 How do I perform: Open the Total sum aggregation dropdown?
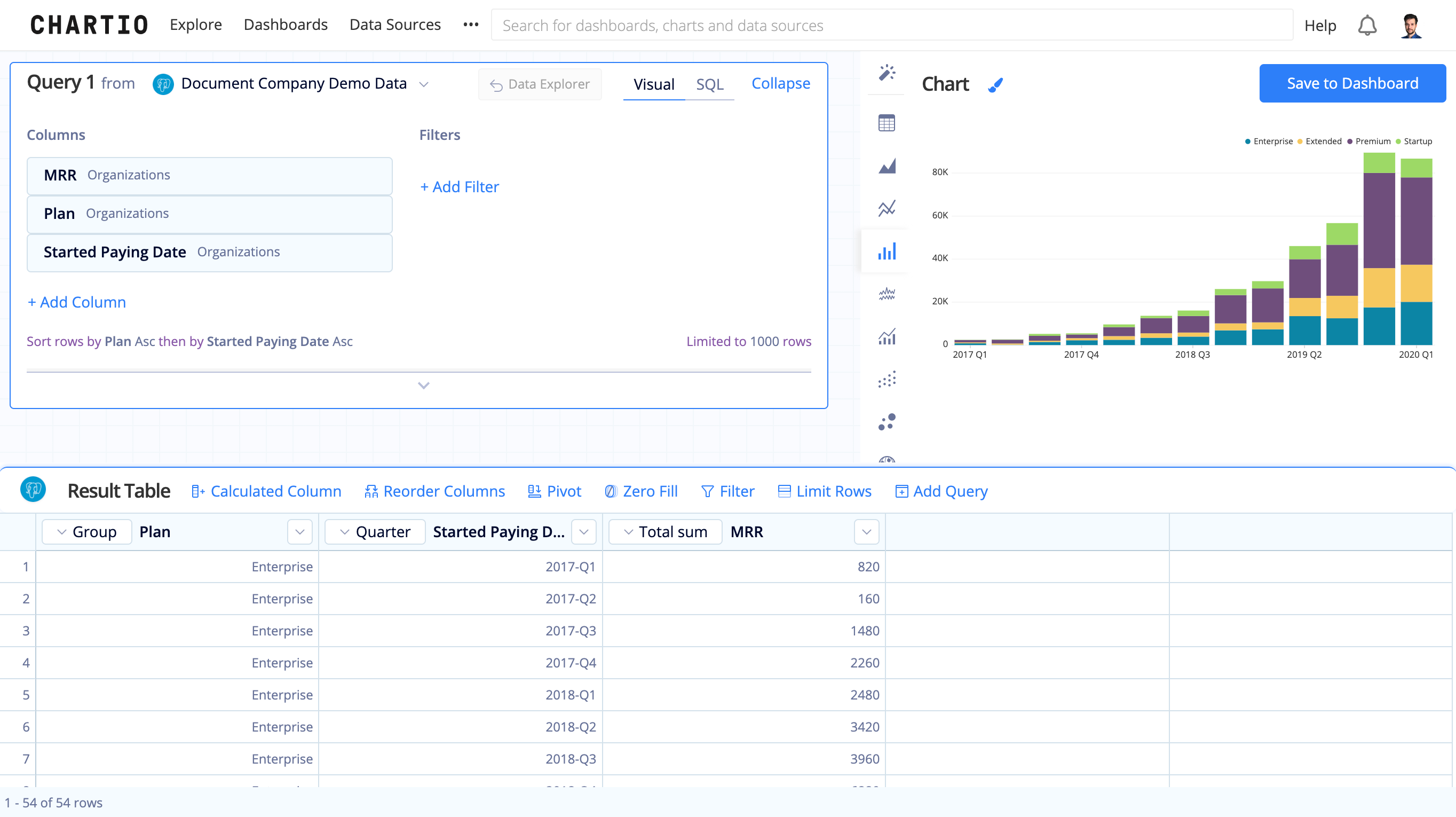coord(665,532)
